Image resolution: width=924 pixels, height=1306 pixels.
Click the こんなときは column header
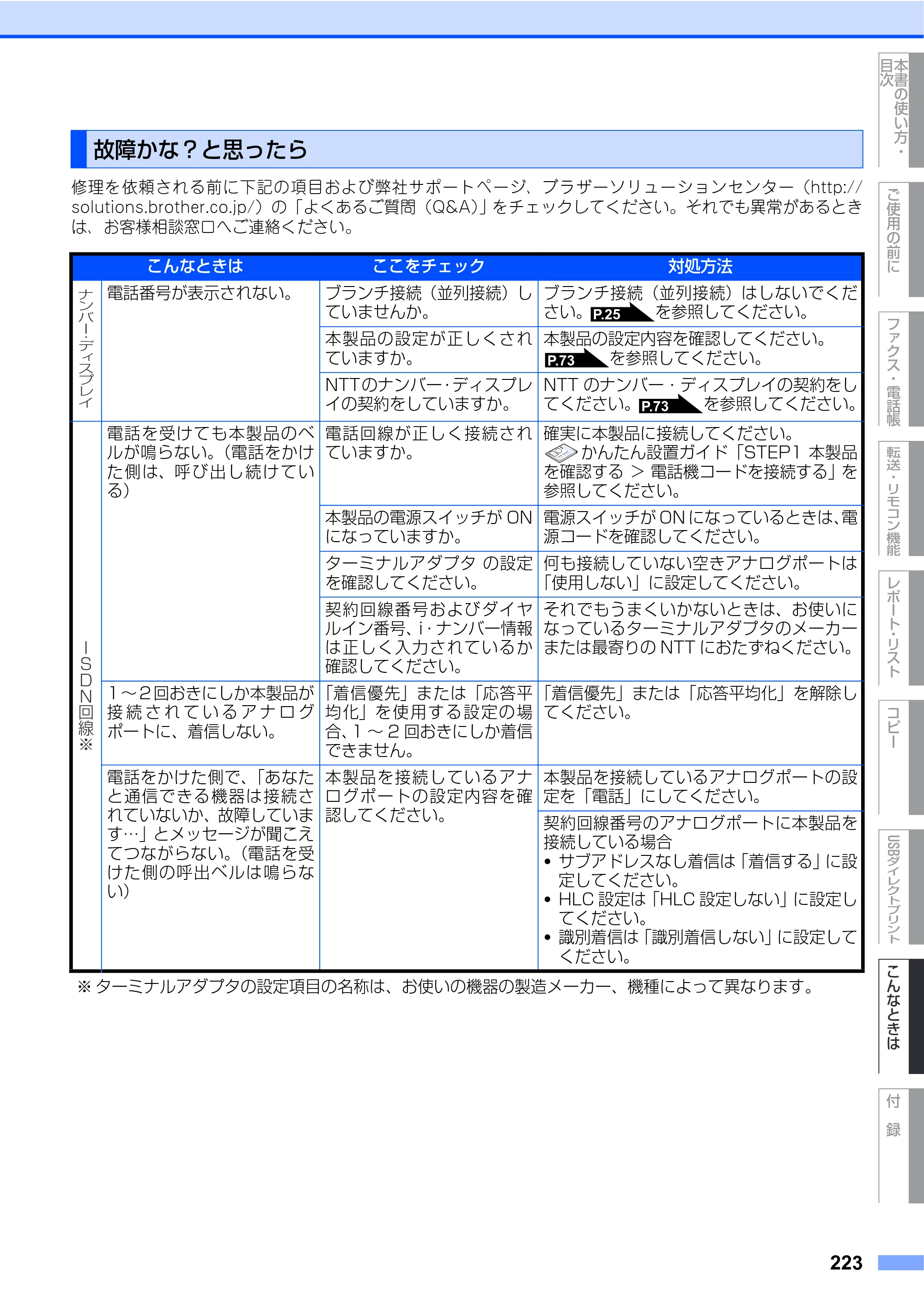[x=195, y=266]
